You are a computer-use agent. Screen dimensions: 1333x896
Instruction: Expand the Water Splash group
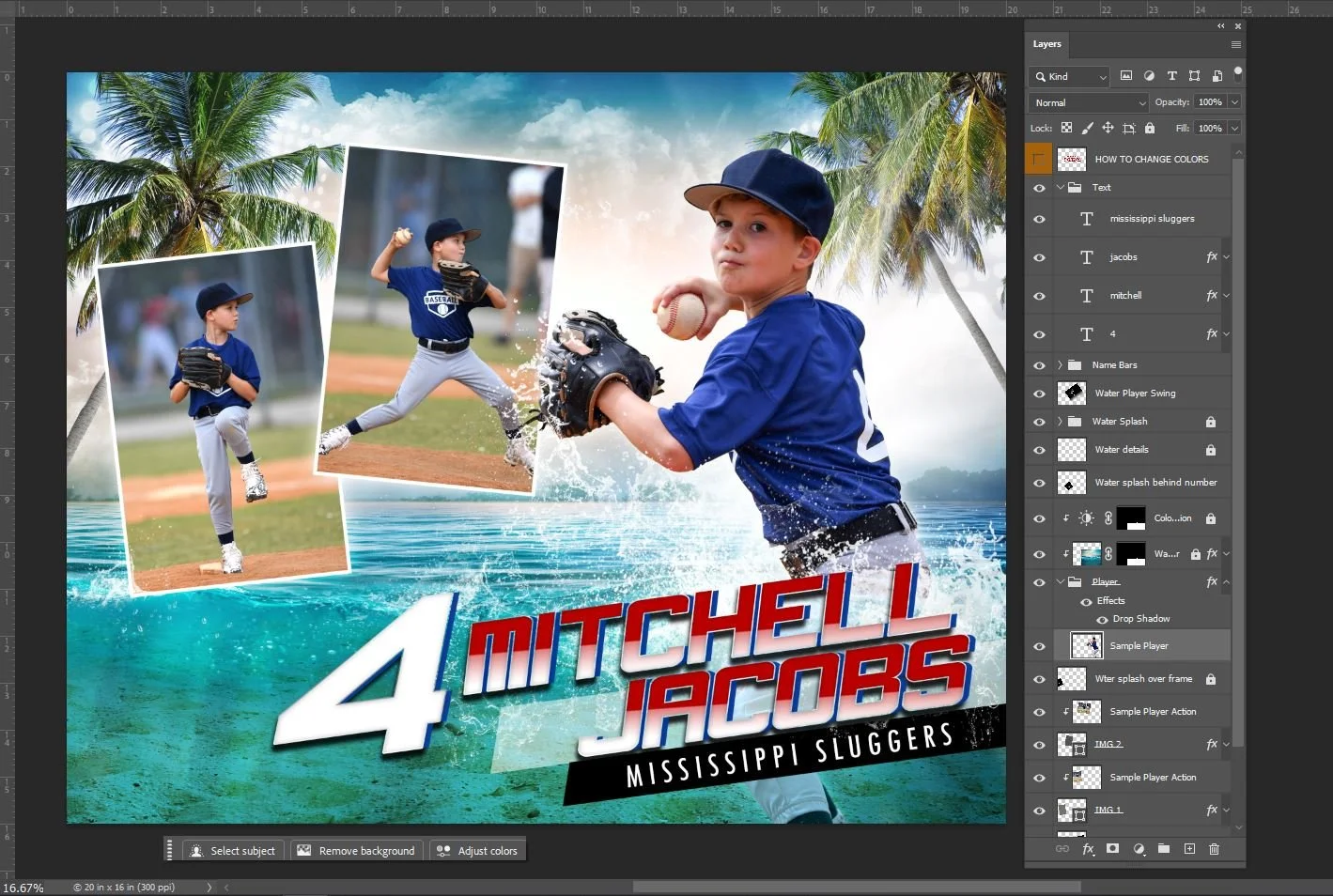pyautogui.click(x=1061, y=422)
